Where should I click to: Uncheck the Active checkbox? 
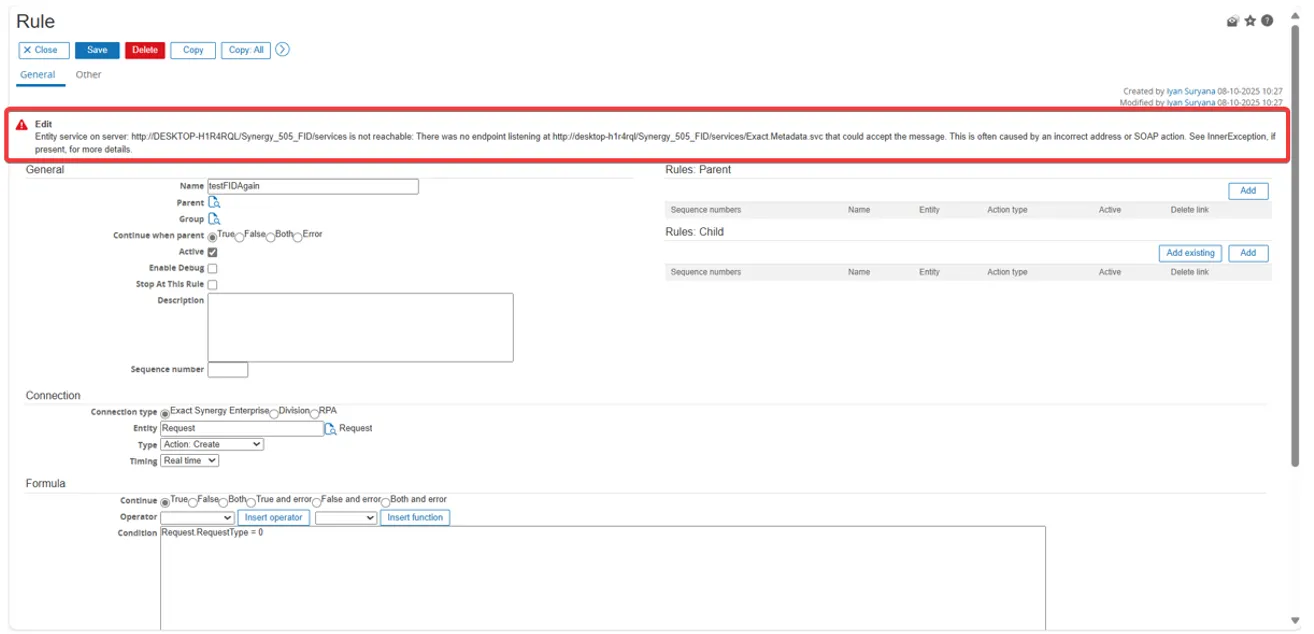(212, 253)
